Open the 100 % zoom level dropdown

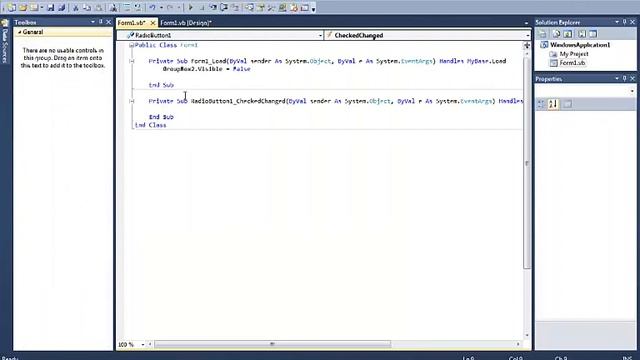pyautogui.click(x=143, y=345)
